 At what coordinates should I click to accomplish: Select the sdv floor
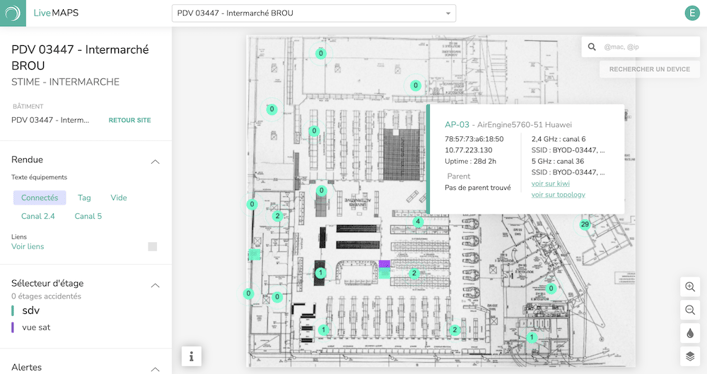[31, 310]
